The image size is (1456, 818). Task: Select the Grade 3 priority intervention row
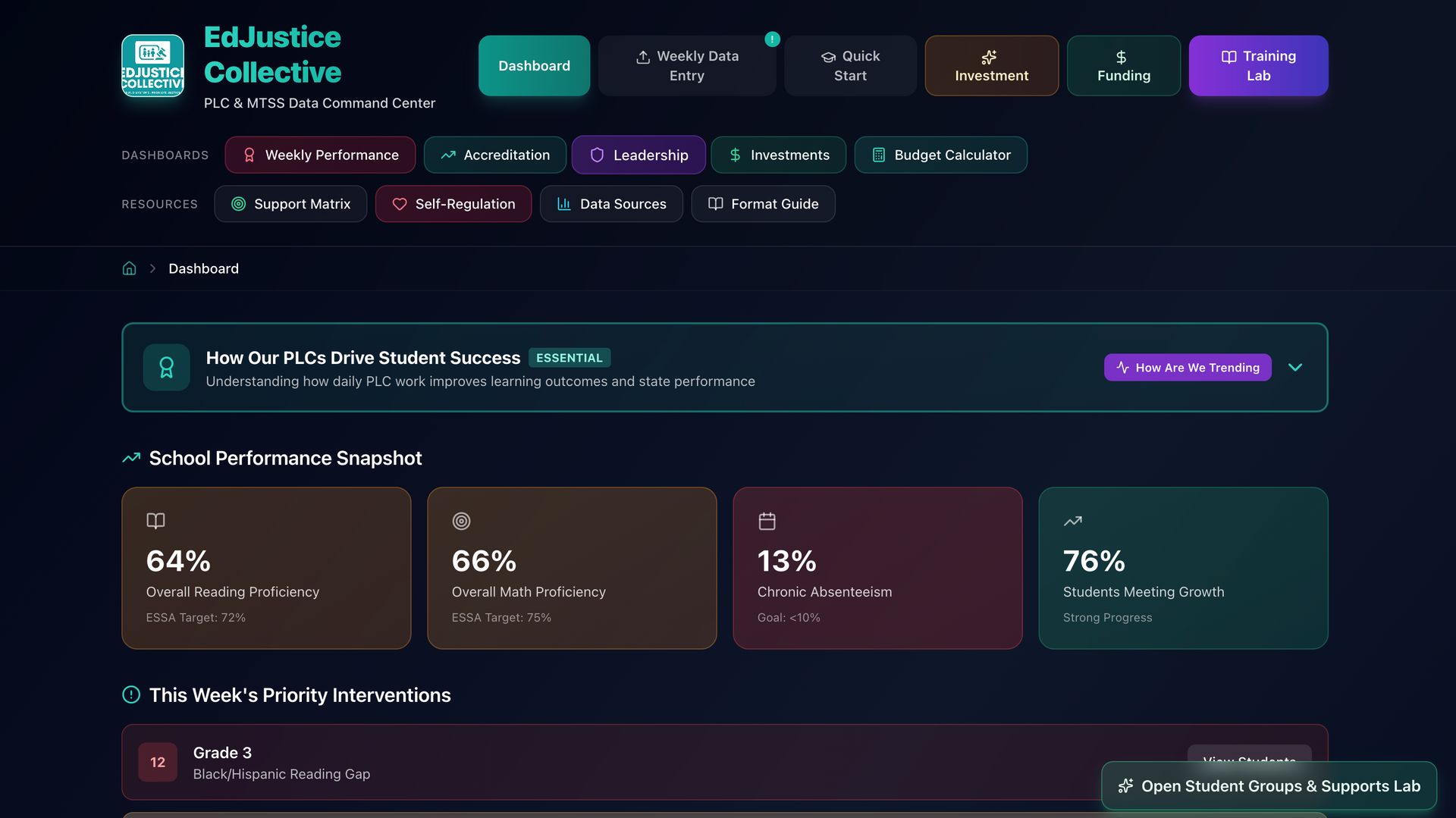click(607, 762)
